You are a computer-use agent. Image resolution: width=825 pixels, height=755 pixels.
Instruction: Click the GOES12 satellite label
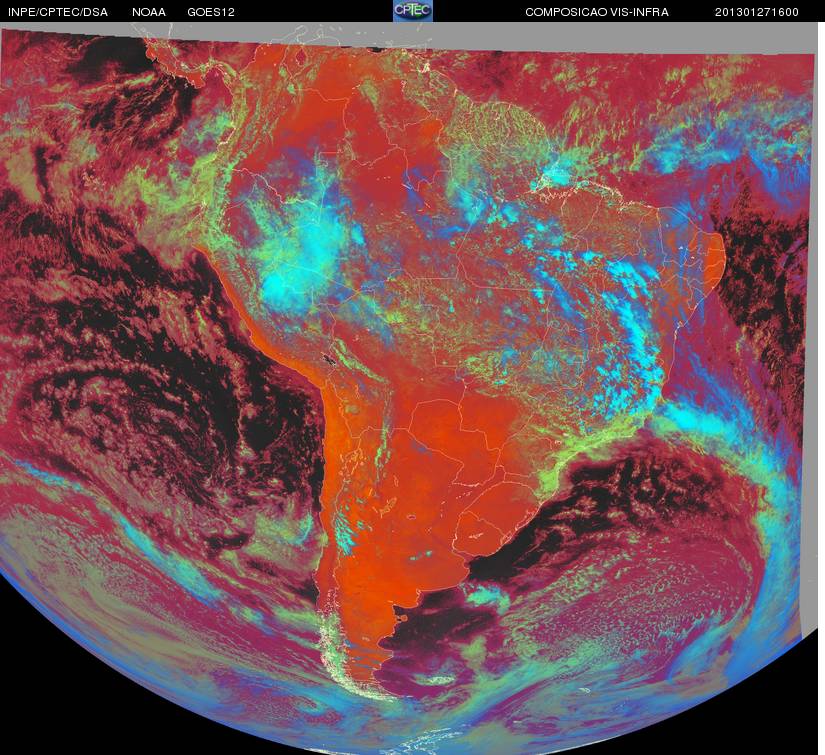click(211, 12)
